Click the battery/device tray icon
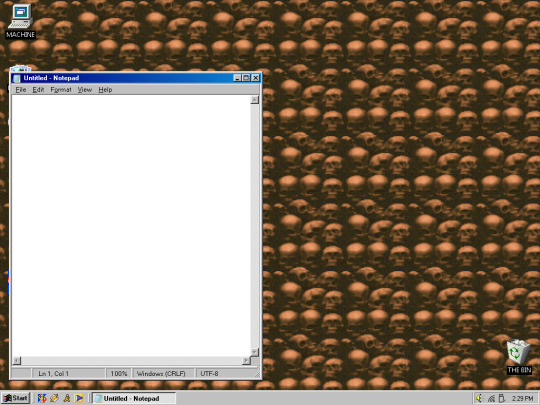The width and height of the screenshot is (540, 405). point(502,398)
